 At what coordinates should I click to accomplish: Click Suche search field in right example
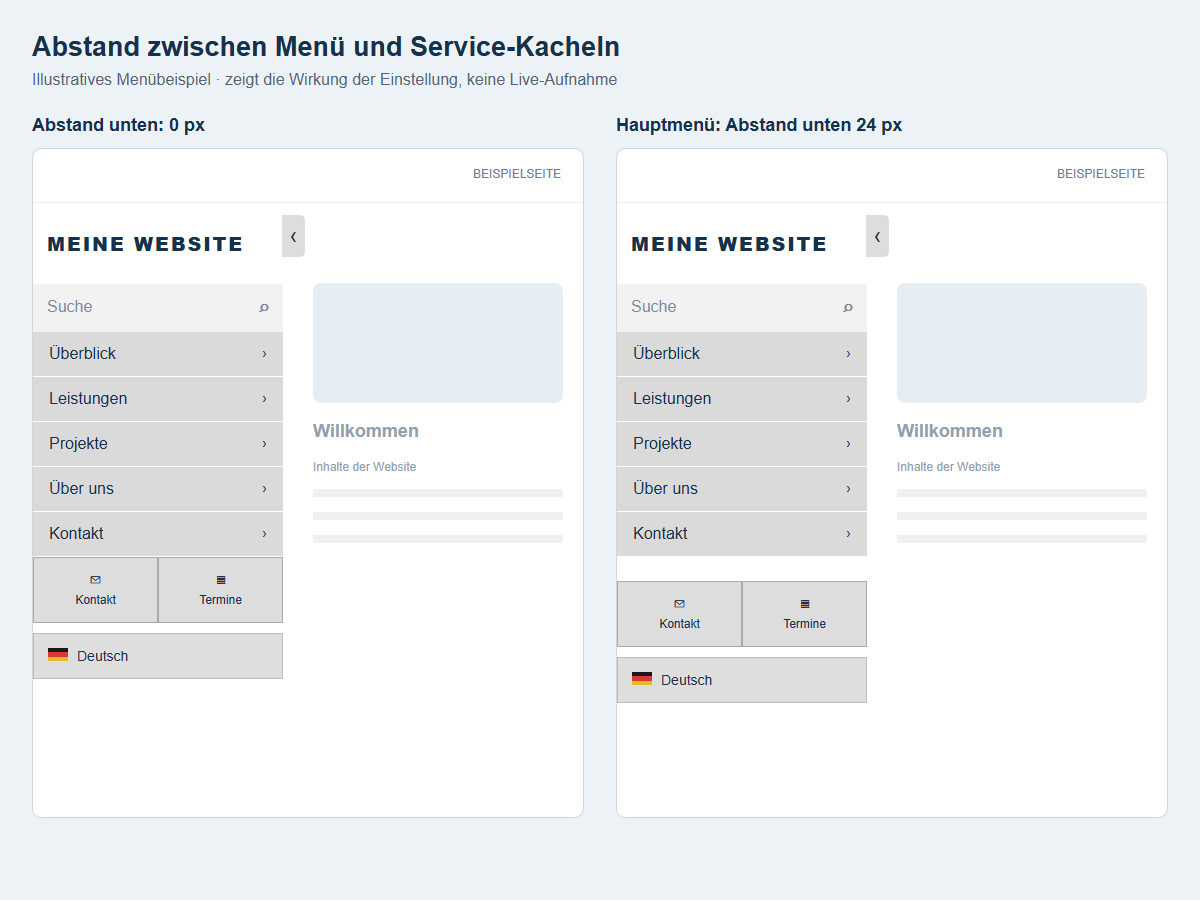tap(742, 308)
